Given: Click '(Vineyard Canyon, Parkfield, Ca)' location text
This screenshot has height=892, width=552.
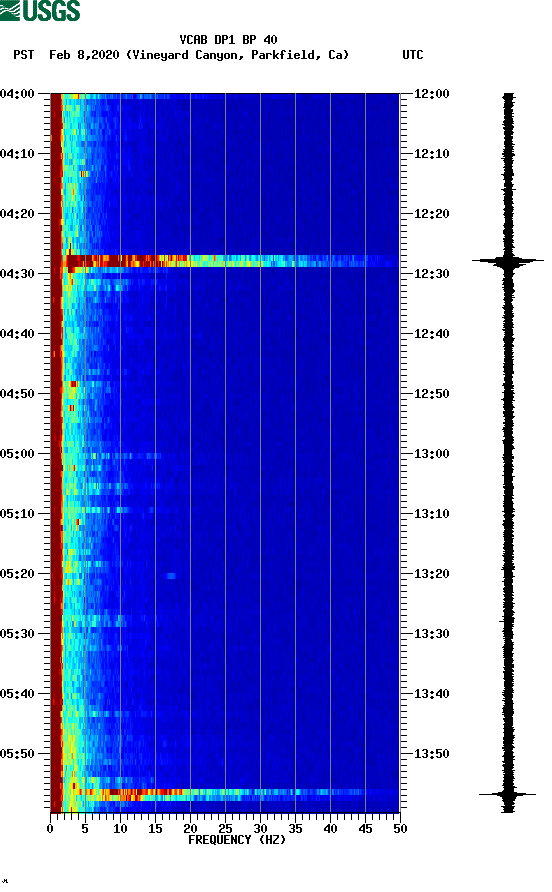Looking at the screenshot, I should coord(237,55).
